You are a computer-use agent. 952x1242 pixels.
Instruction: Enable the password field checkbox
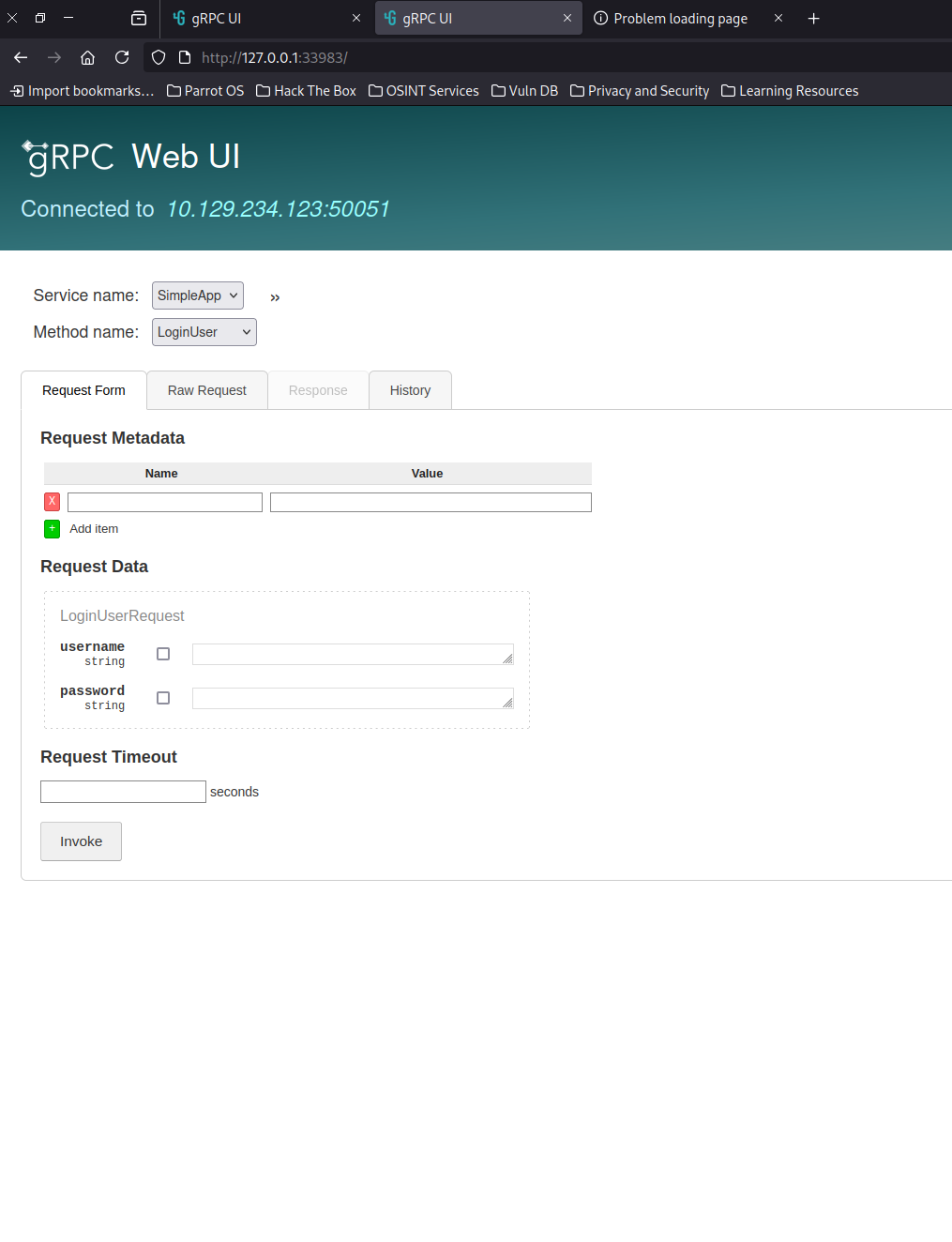coord(163,698)
